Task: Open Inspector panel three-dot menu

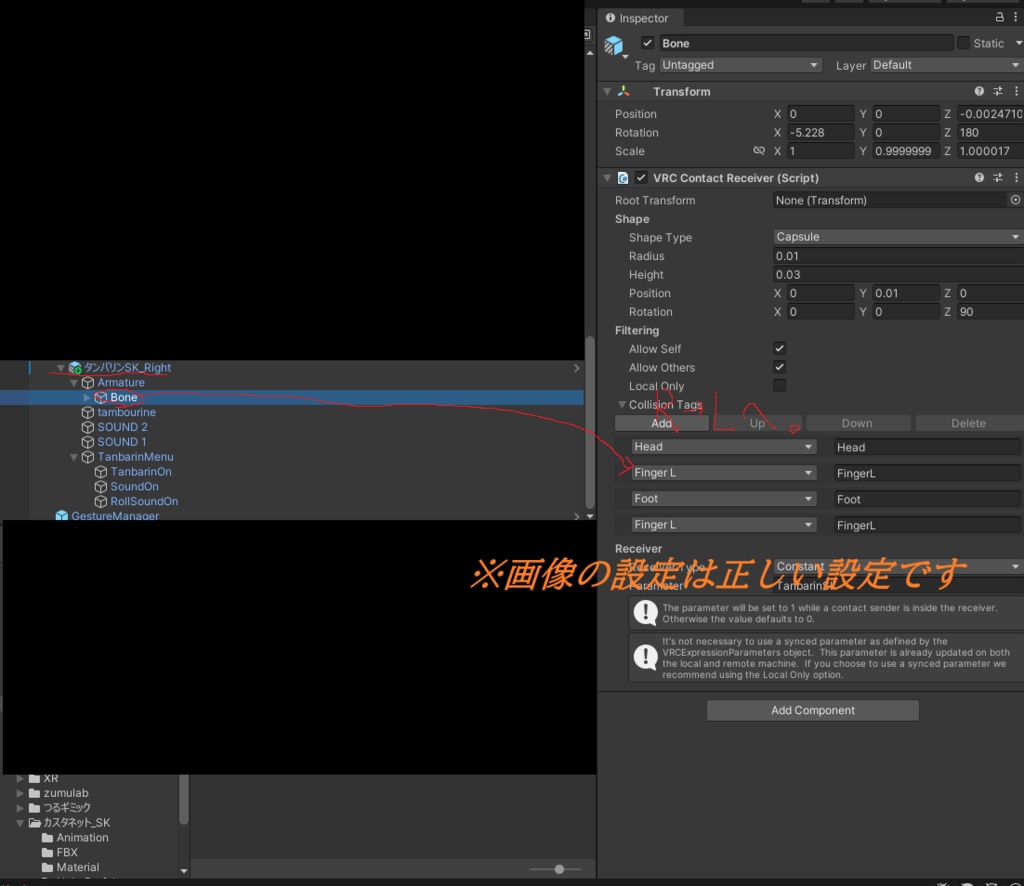Action: (x=1016, y=17)
